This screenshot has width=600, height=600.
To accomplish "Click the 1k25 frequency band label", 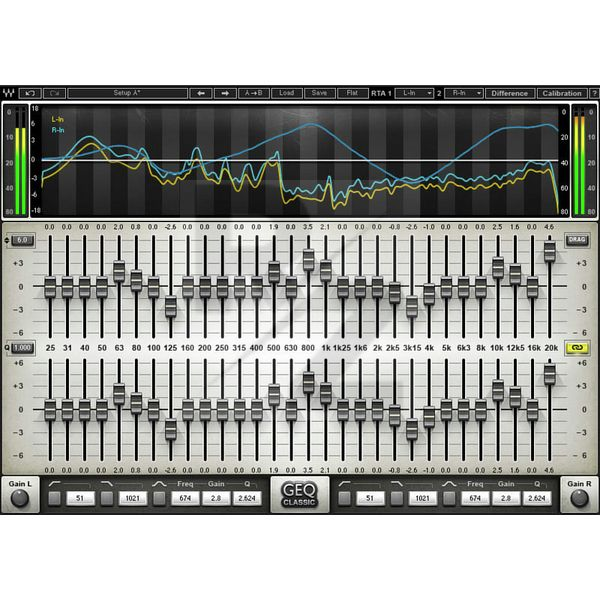I will coord(342,348).
